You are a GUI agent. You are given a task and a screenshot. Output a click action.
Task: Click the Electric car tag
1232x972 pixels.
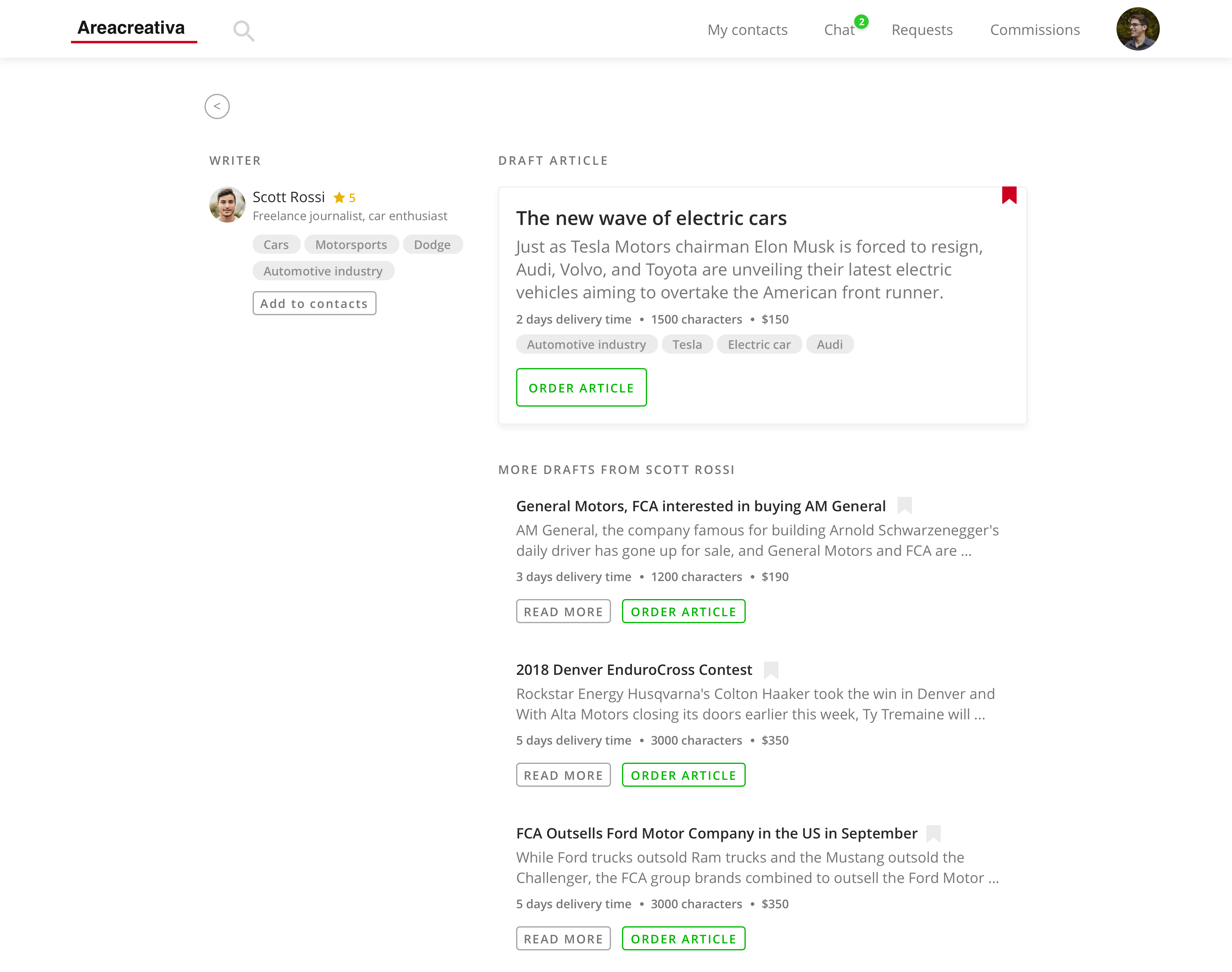[x=759, y=344]
